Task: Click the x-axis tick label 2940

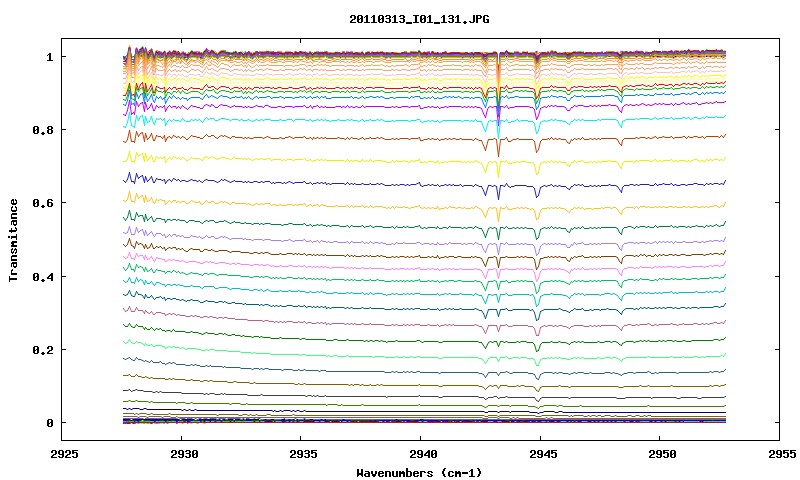Action: [423, 454]
